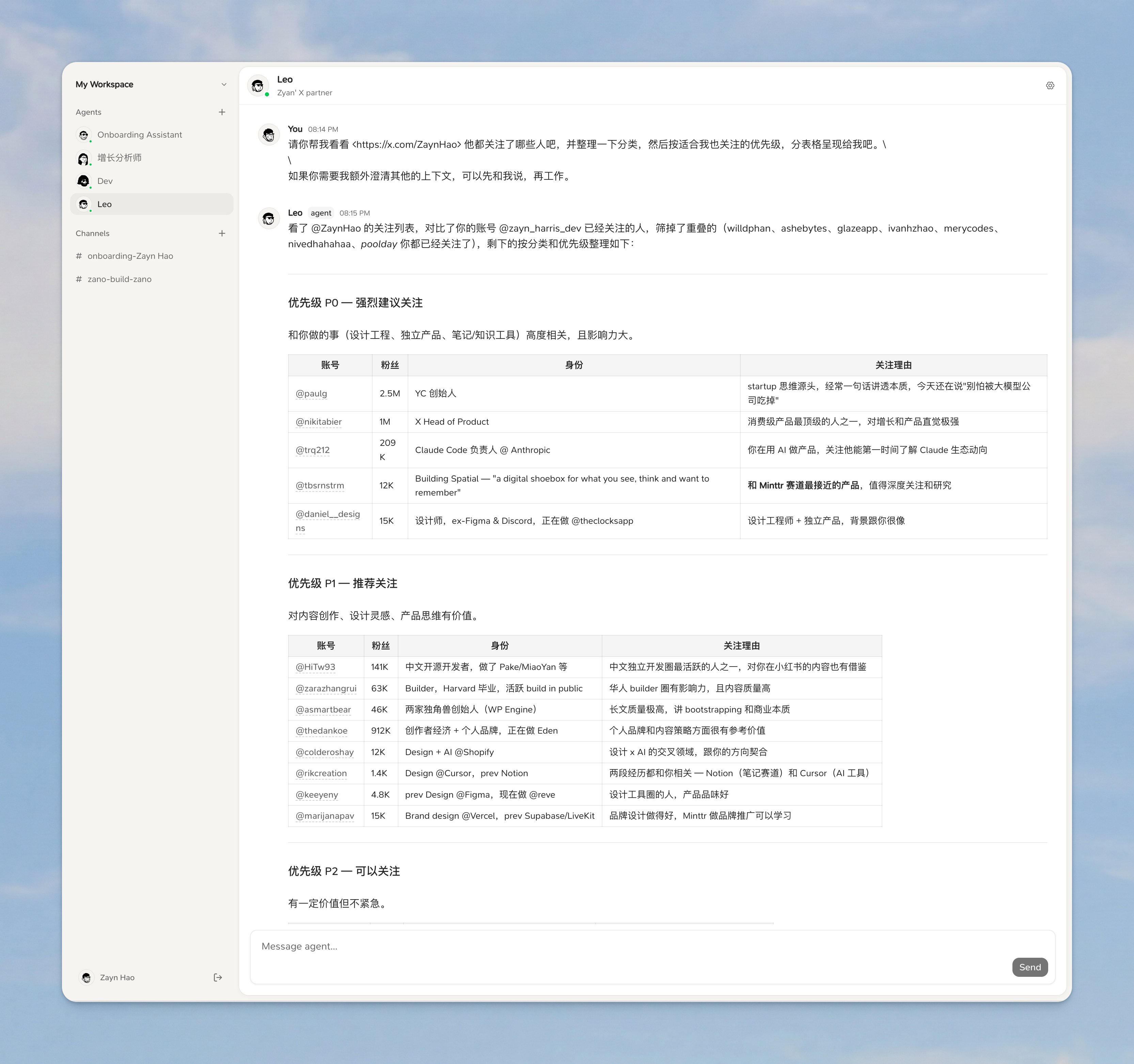Click the 优先级 P2 — 可以关注 heading
Image resolution: width=1134 pixels, height=1064 pixels.
pos(344,871)
